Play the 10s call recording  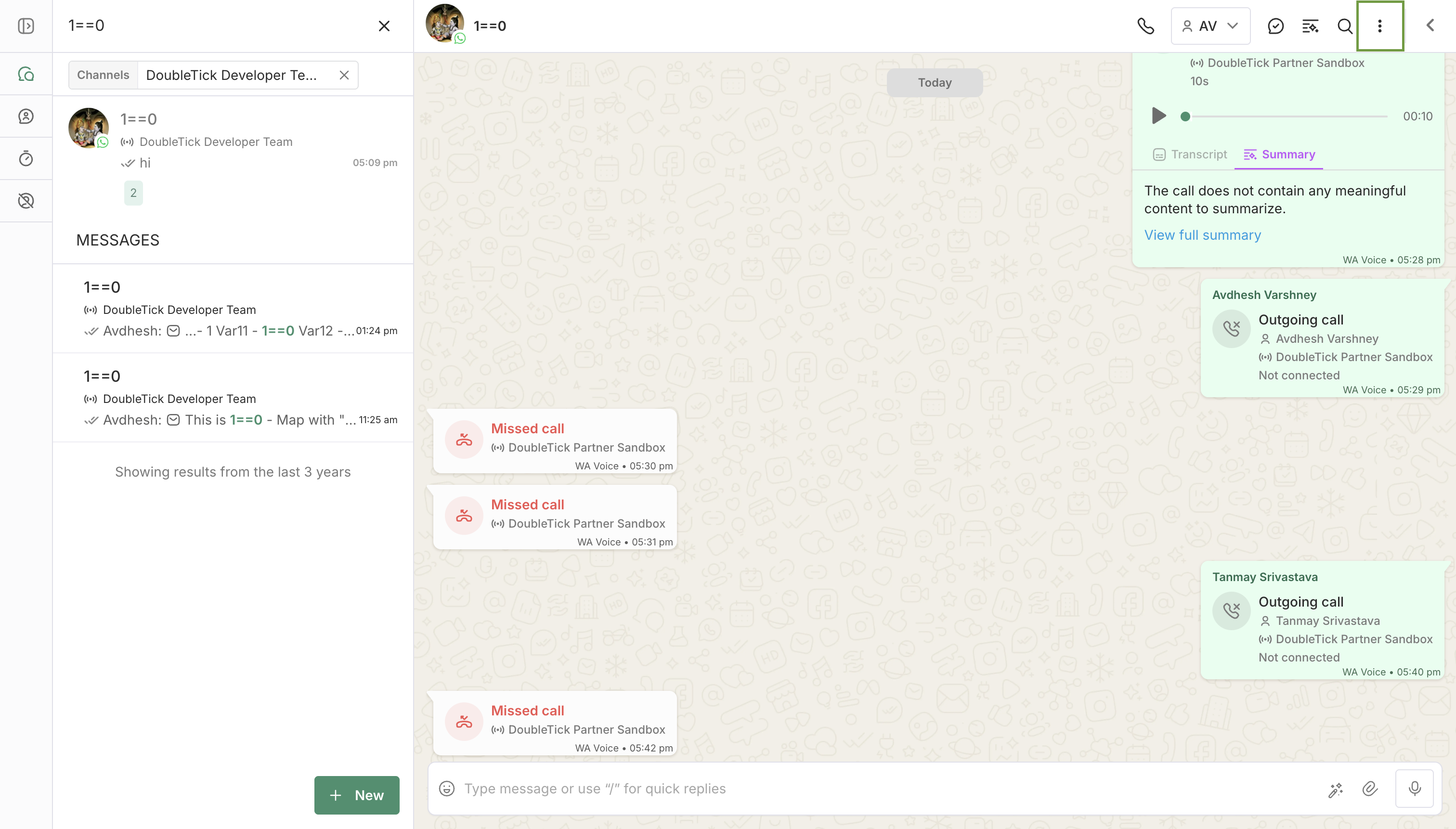click(1158, 116)
